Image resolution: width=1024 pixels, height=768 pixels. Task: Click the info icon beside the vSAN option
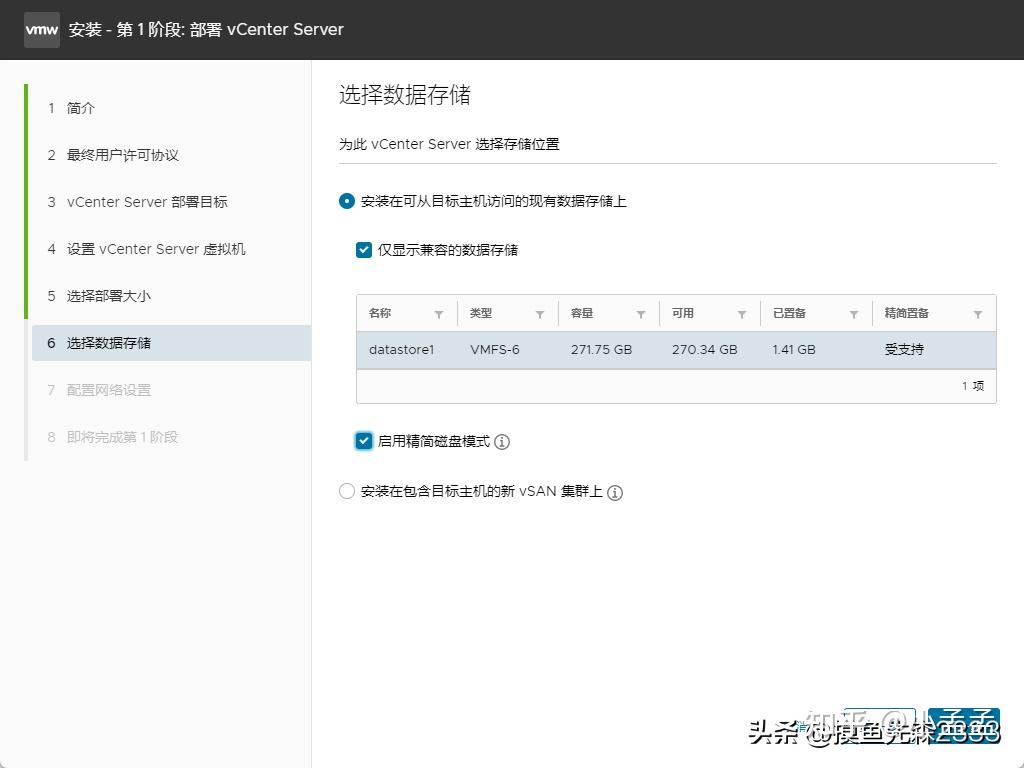(616, 492)
